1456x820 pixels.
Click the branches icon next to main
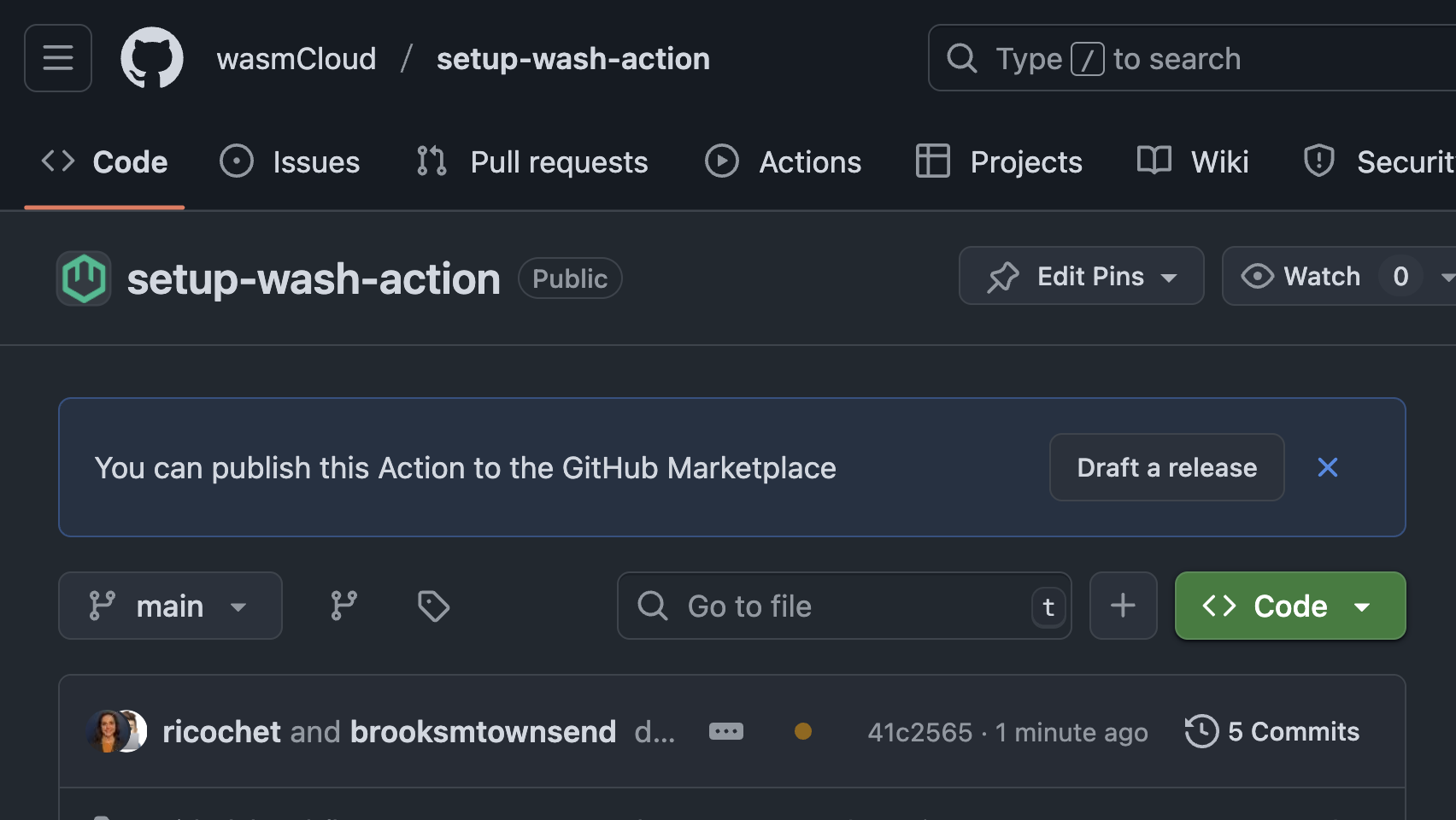pyautogui.click(x=344, y=606)
